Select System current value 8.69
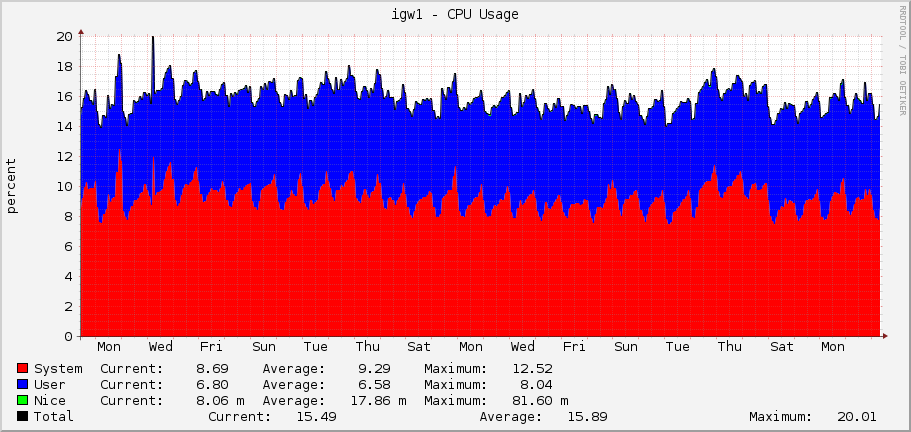Viewport: 911px width, 432px height. [x=212, y=369]
